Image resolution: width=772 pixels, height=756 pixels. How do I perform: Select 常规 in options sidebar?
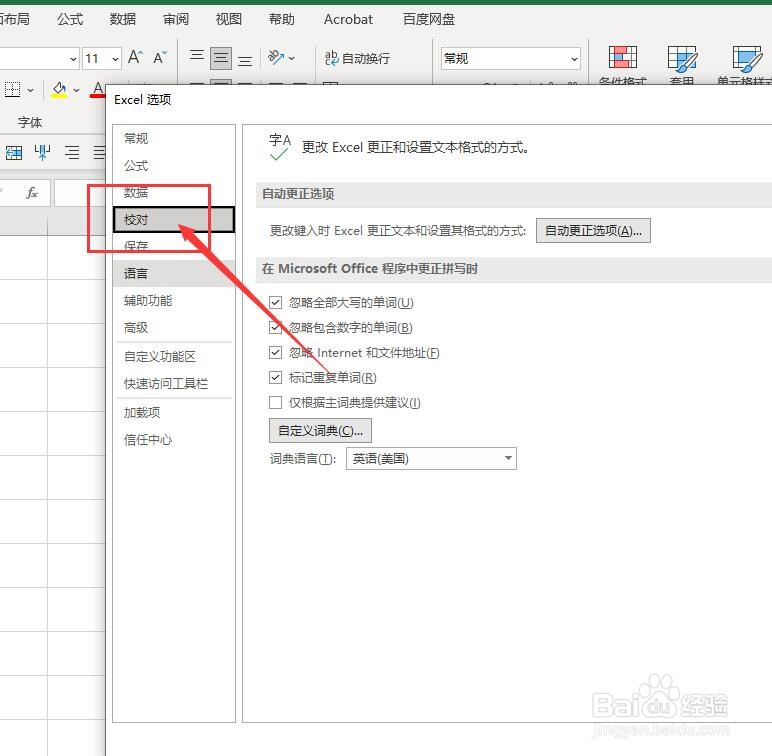[x=174, y=138]
